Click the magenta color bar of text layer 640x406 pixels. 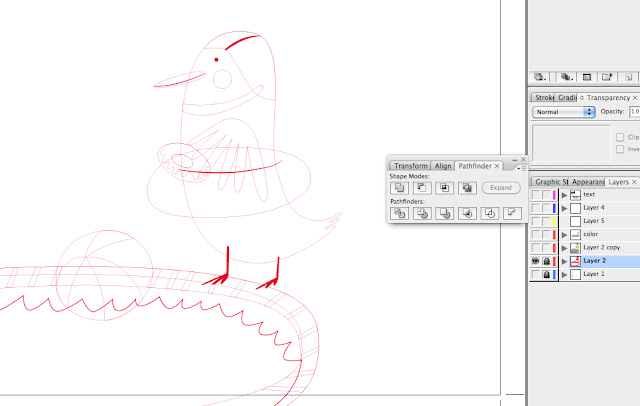(554, 195)
